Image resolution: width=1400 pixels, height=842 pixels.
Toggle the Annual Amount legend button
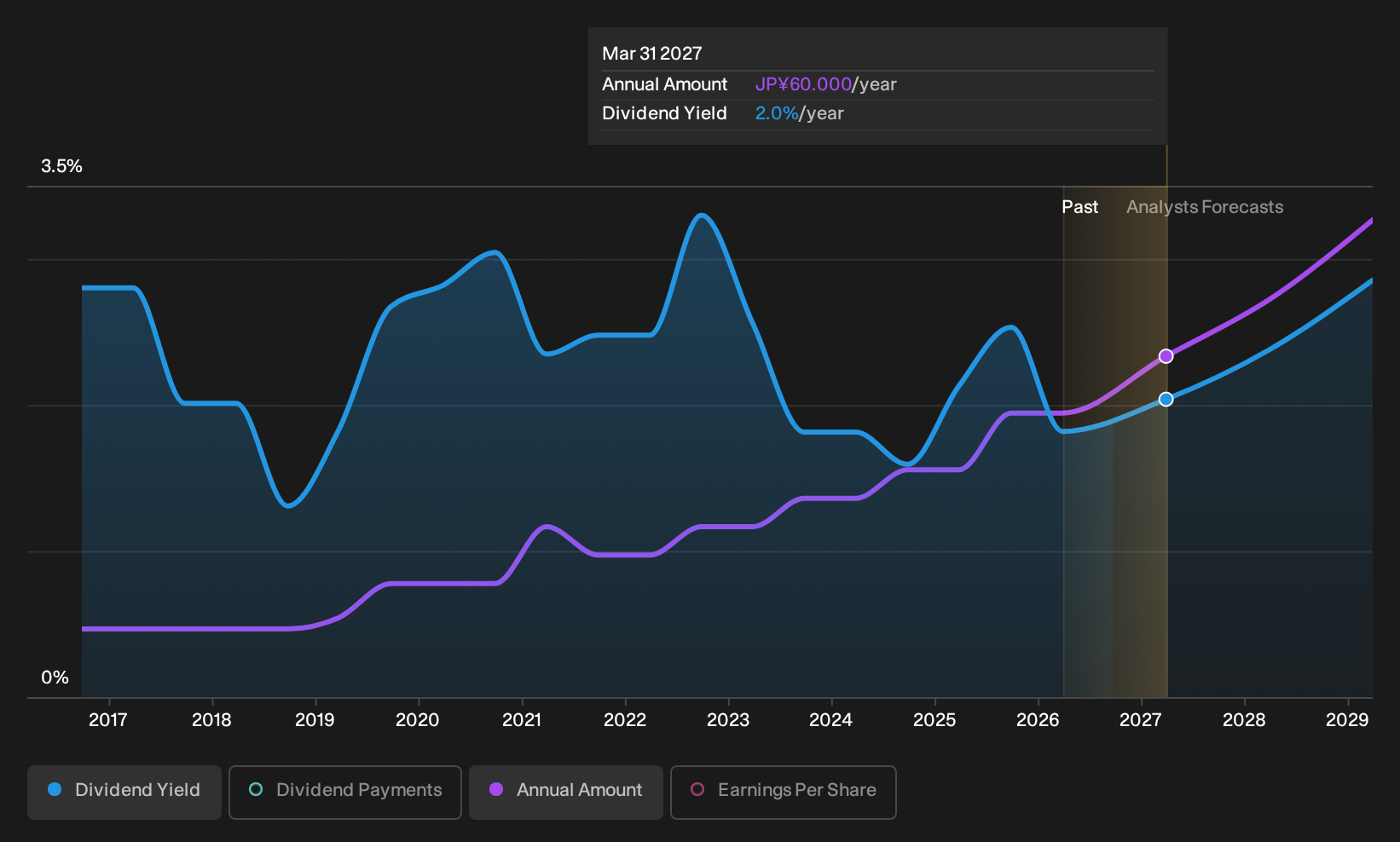pos(566,792)
